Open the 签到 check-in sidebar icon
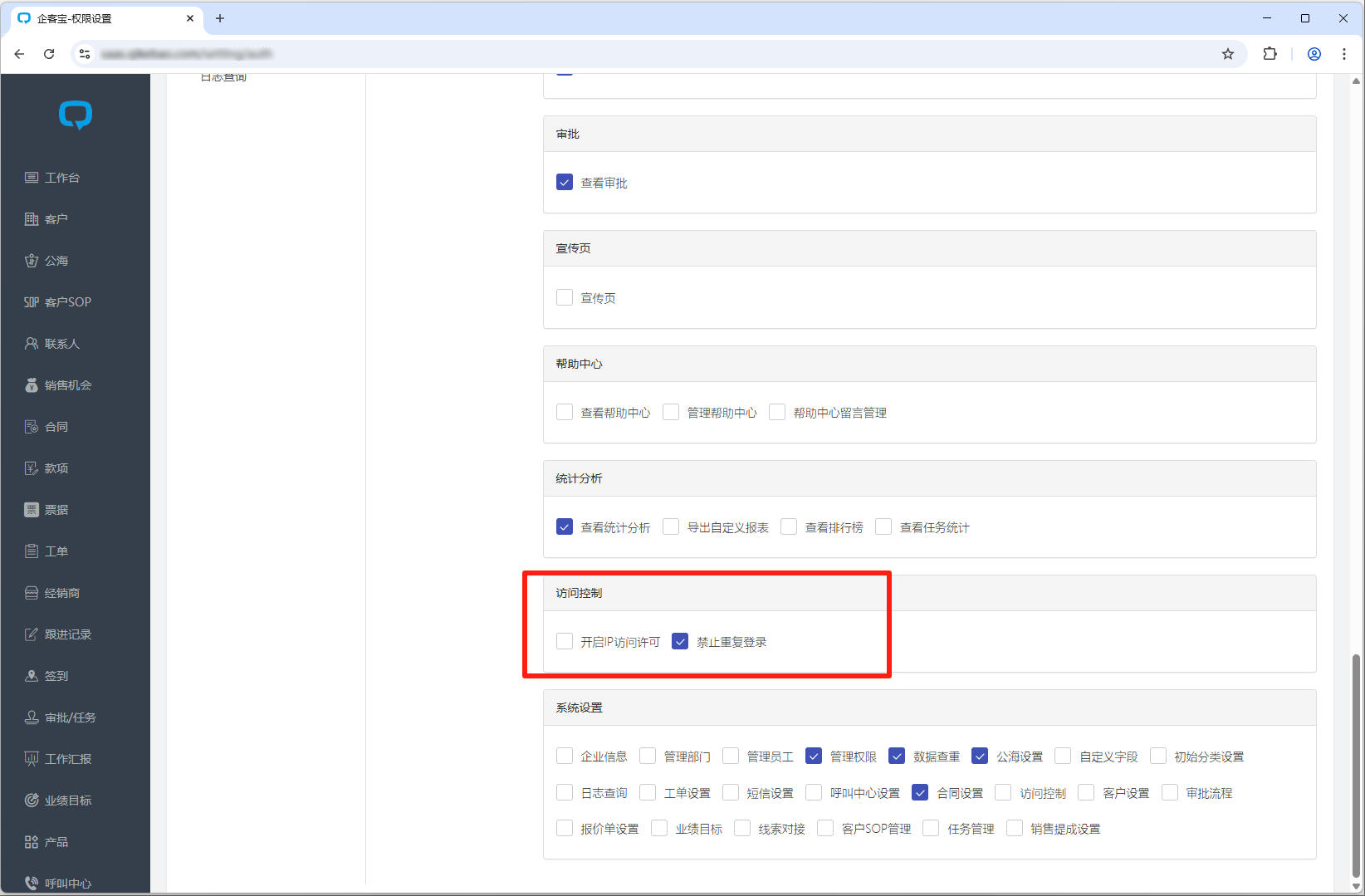This screenshot has width=1365, height=896. 32,676
